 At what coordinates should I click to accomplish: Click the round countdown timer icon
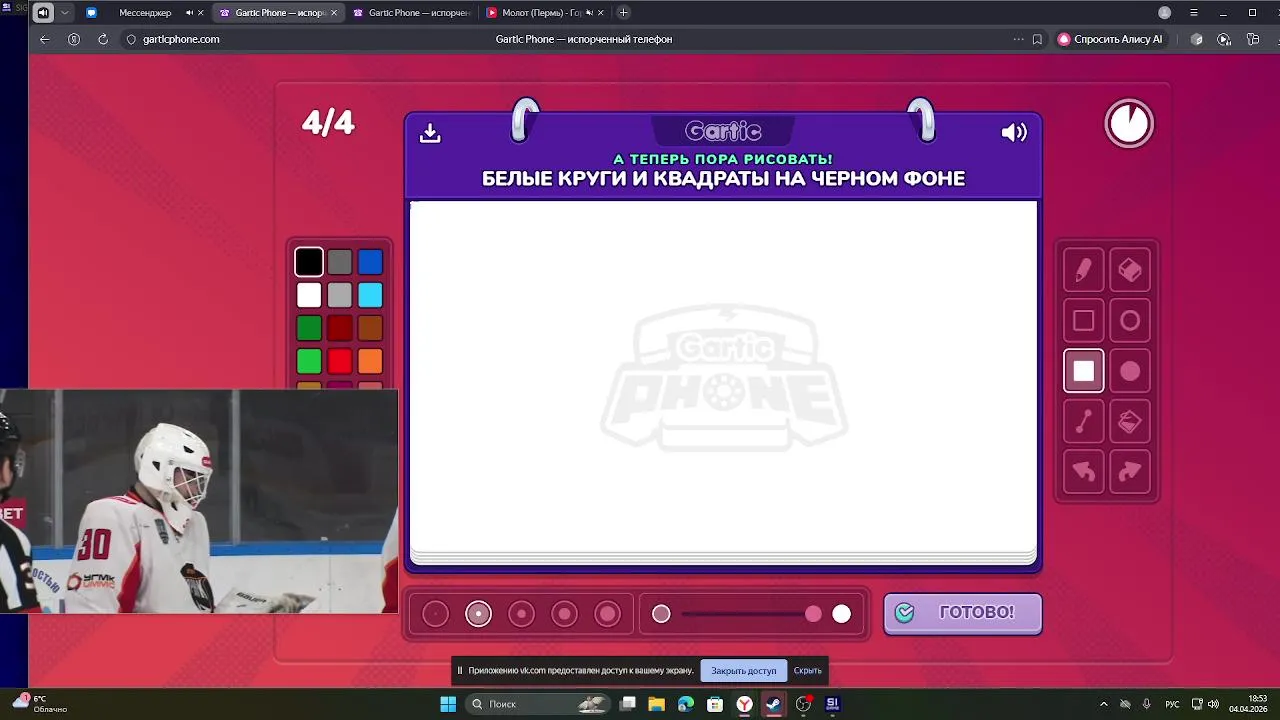click(1129, 124)
